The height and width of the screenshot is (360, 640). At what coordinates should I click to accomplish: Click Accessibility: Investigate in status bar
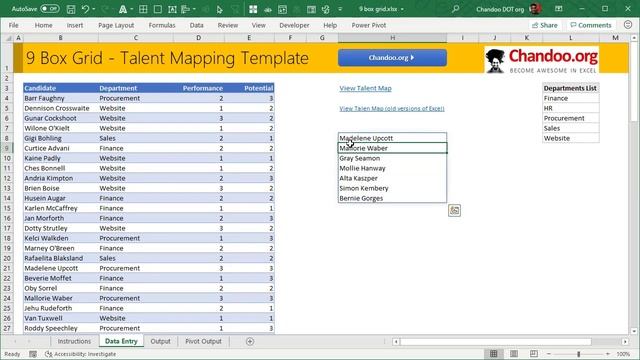pos(81,354)
